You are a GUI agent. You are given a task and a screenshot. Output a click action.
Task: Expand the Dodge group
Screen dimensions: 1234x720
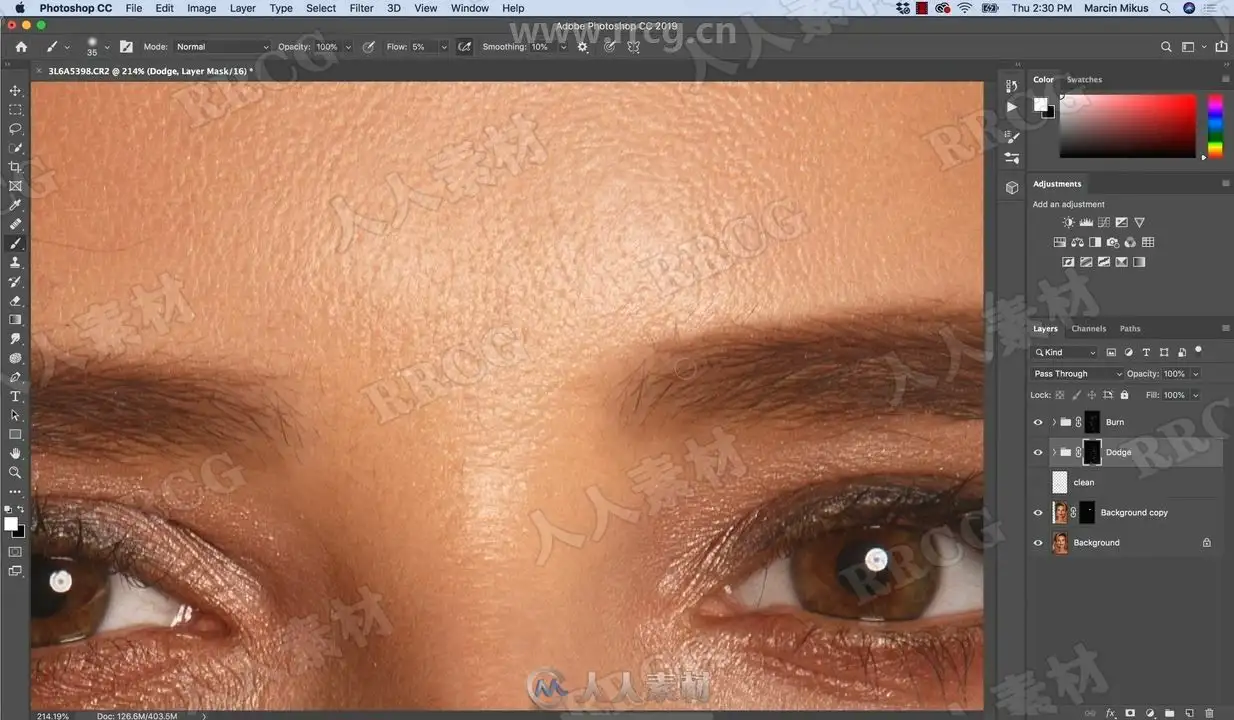tap(1054, 452)
